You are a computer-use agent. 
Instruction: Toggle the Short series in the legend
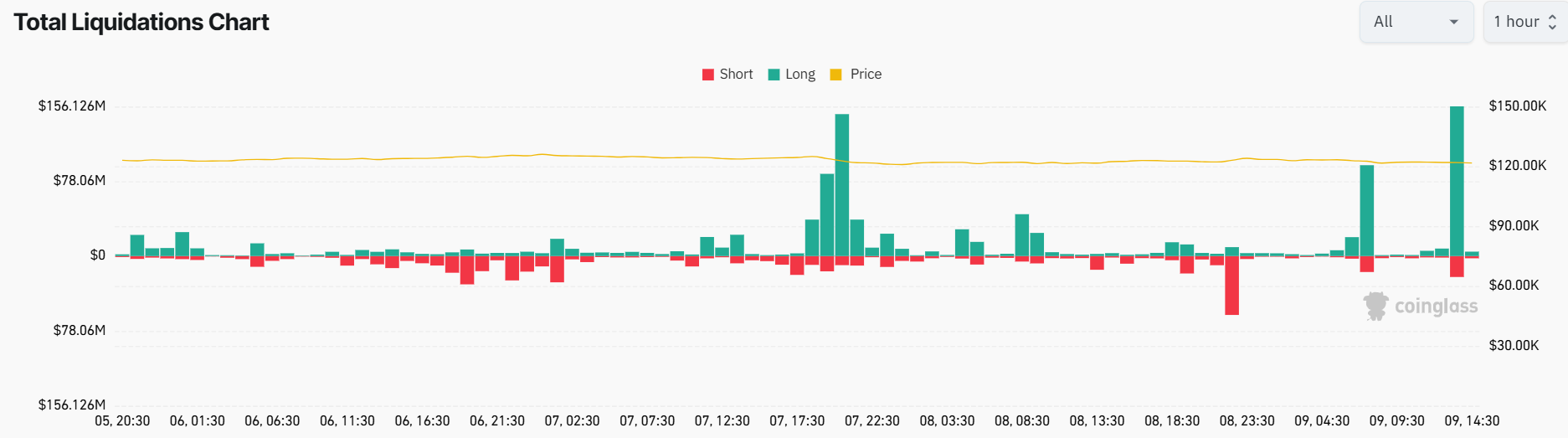(x=736, y=75)
